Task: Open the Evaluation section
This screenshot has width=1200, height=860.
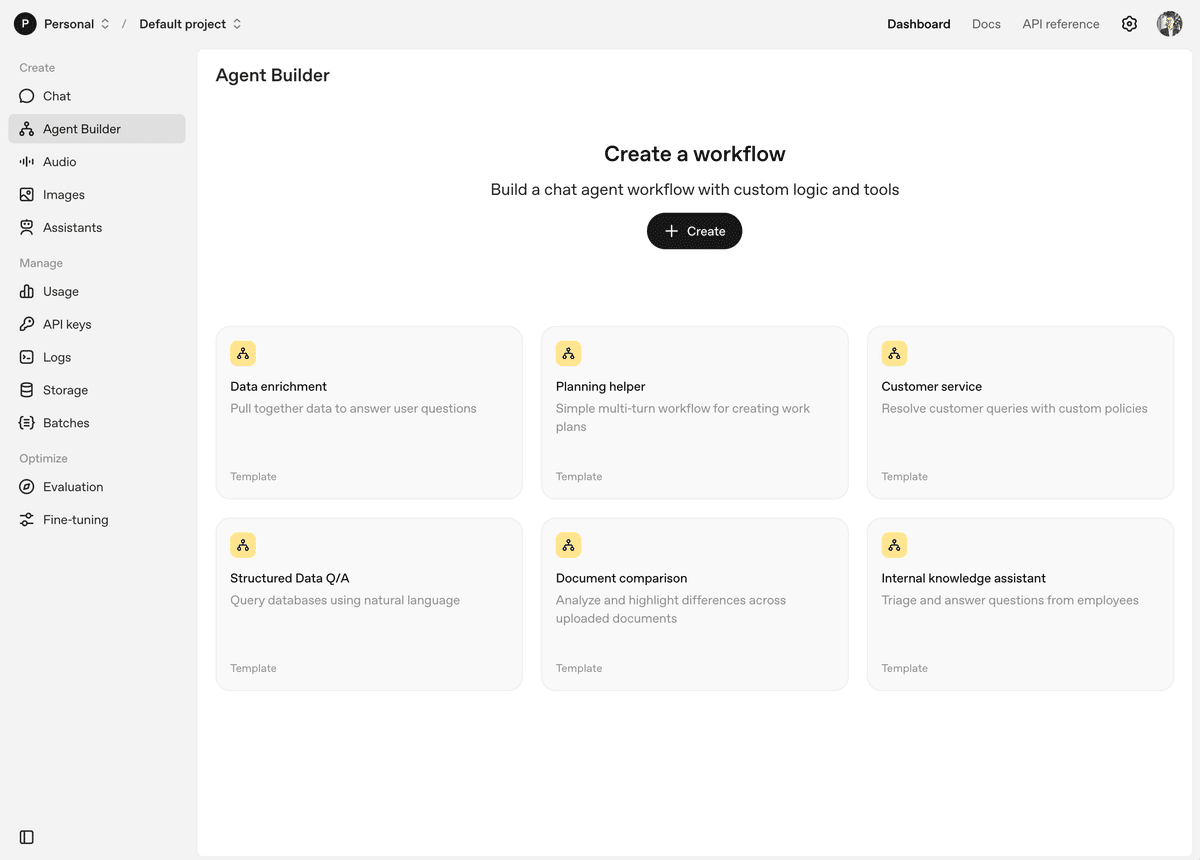Action: (x=73, y=486)
